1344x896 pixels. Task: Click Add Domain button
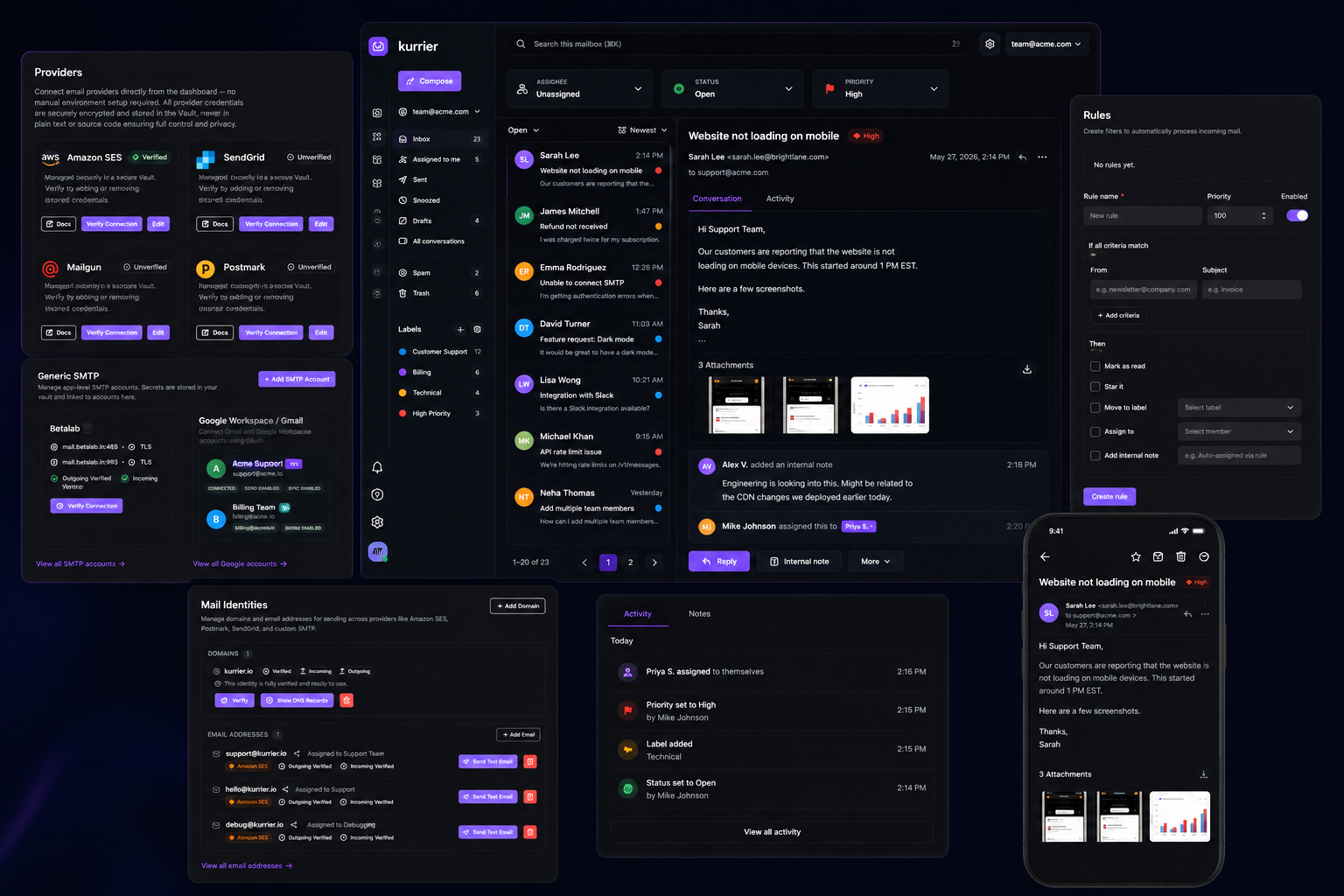[518, 605]
